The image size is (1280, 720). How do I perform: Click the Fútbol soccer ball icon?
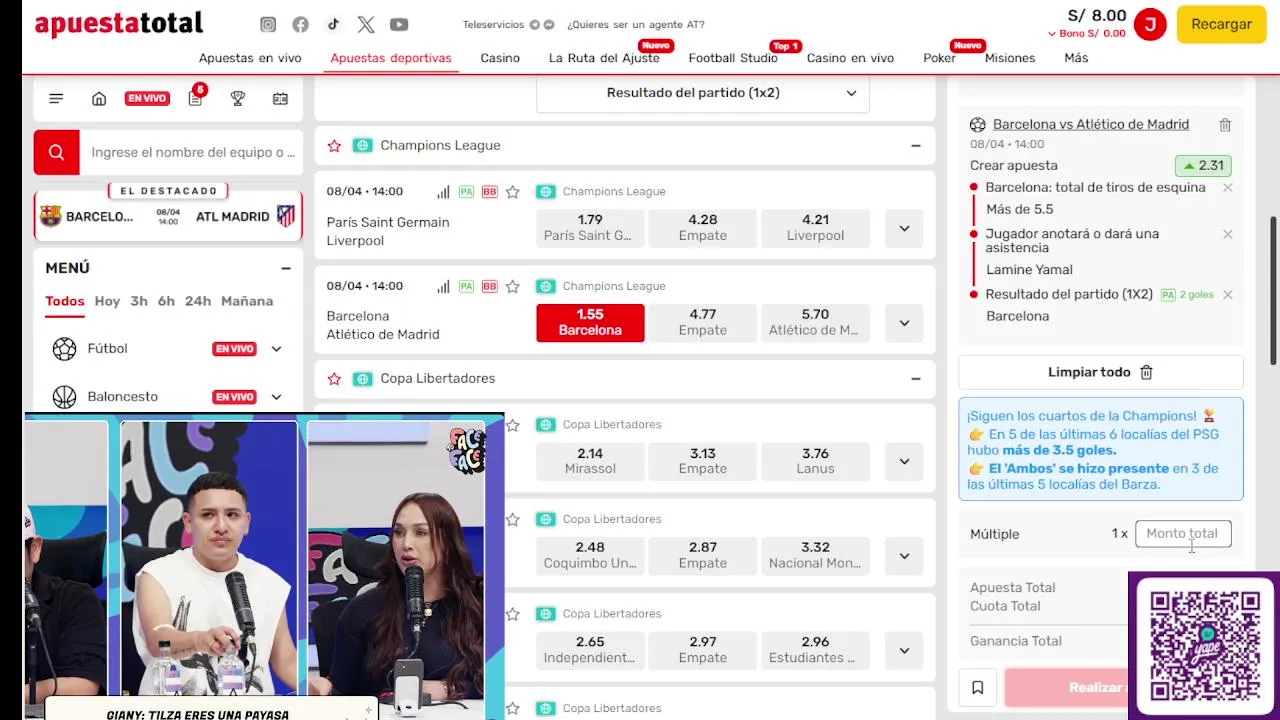(64, 349)
